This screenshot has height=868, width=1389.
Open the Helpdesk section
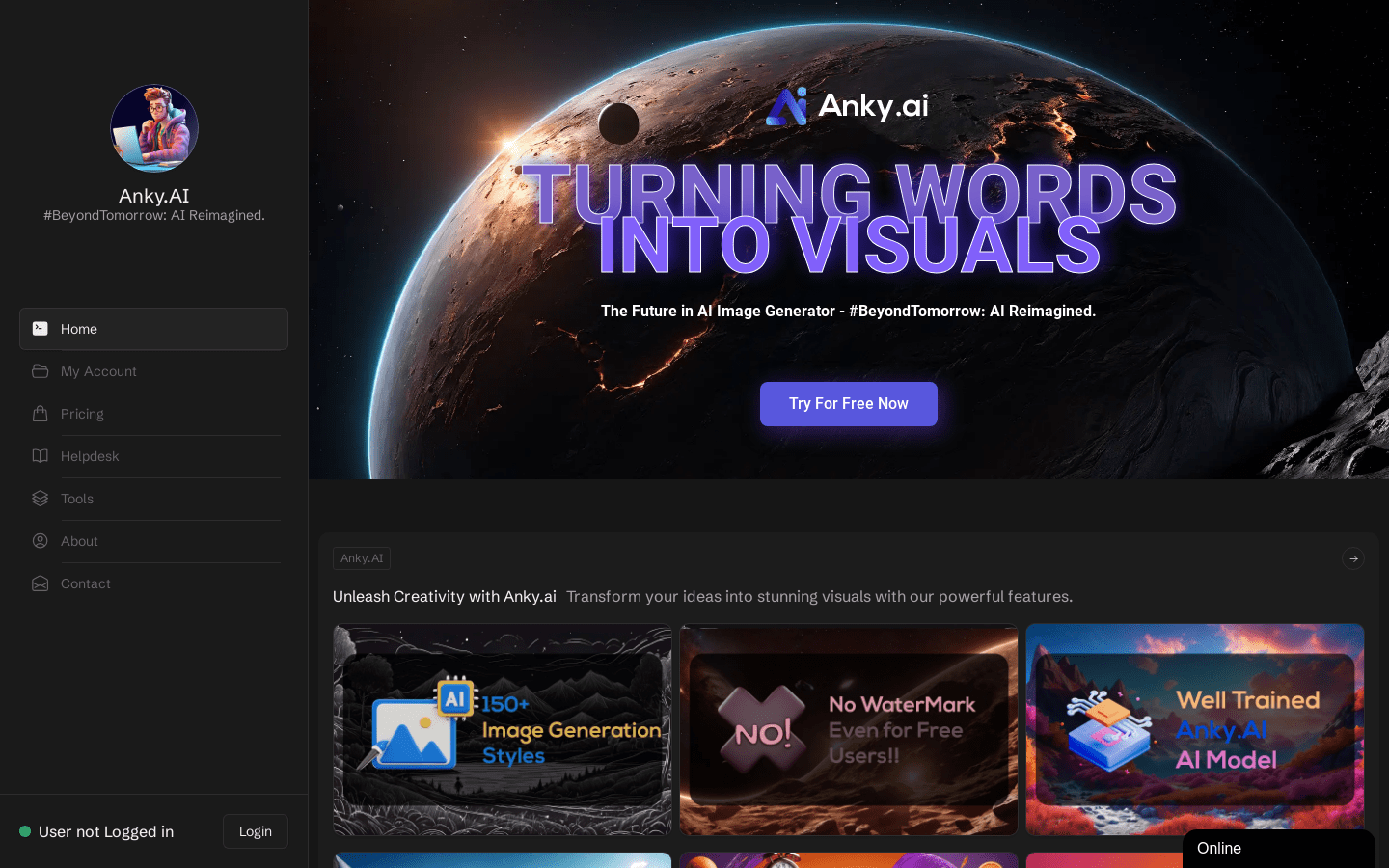point(153,456)
